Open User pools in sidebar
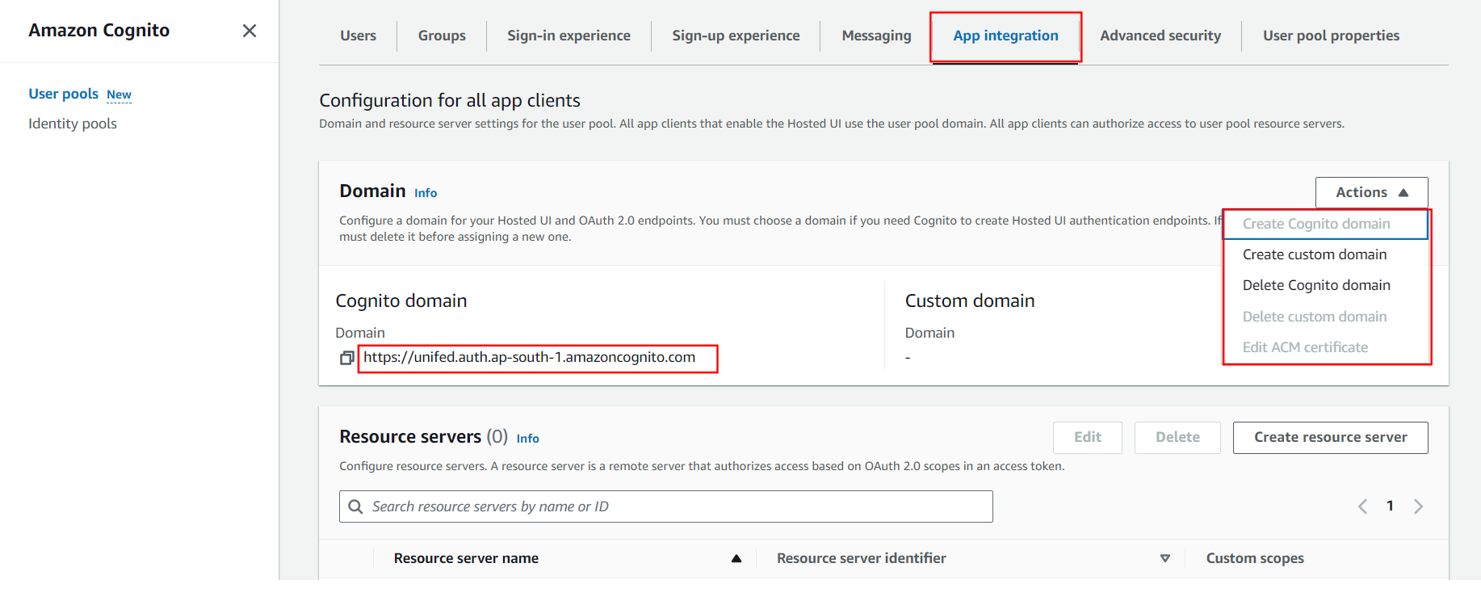 (63, 94)
